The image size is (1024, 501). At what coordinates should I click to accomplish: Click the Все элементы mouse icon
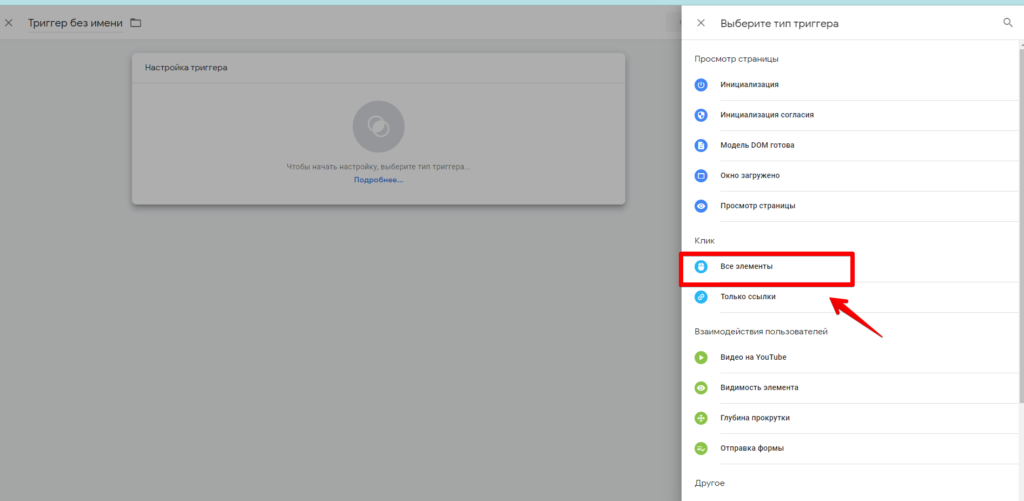point(701,267)
